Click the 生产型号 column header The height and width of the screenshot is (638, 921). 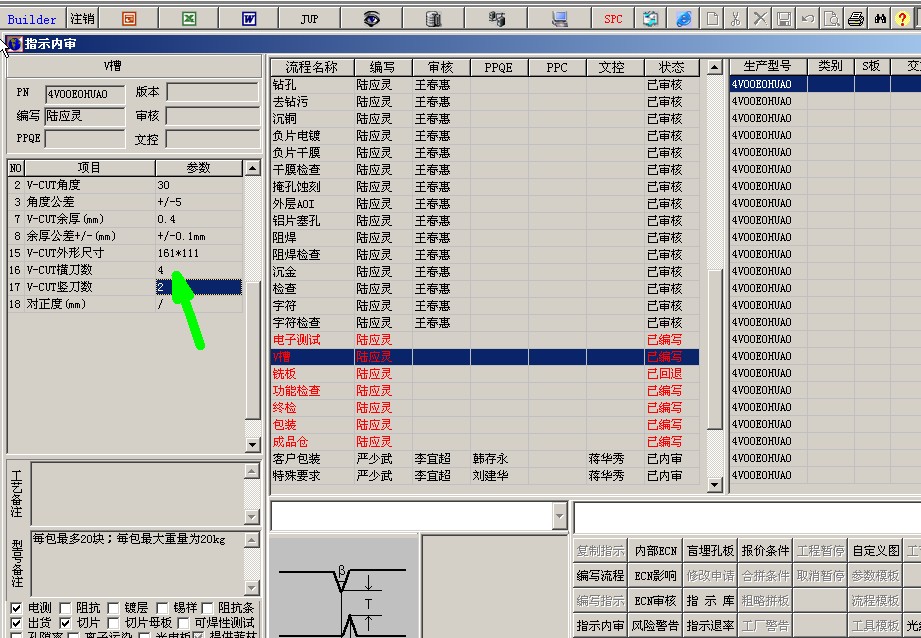(x=767, y=66)
